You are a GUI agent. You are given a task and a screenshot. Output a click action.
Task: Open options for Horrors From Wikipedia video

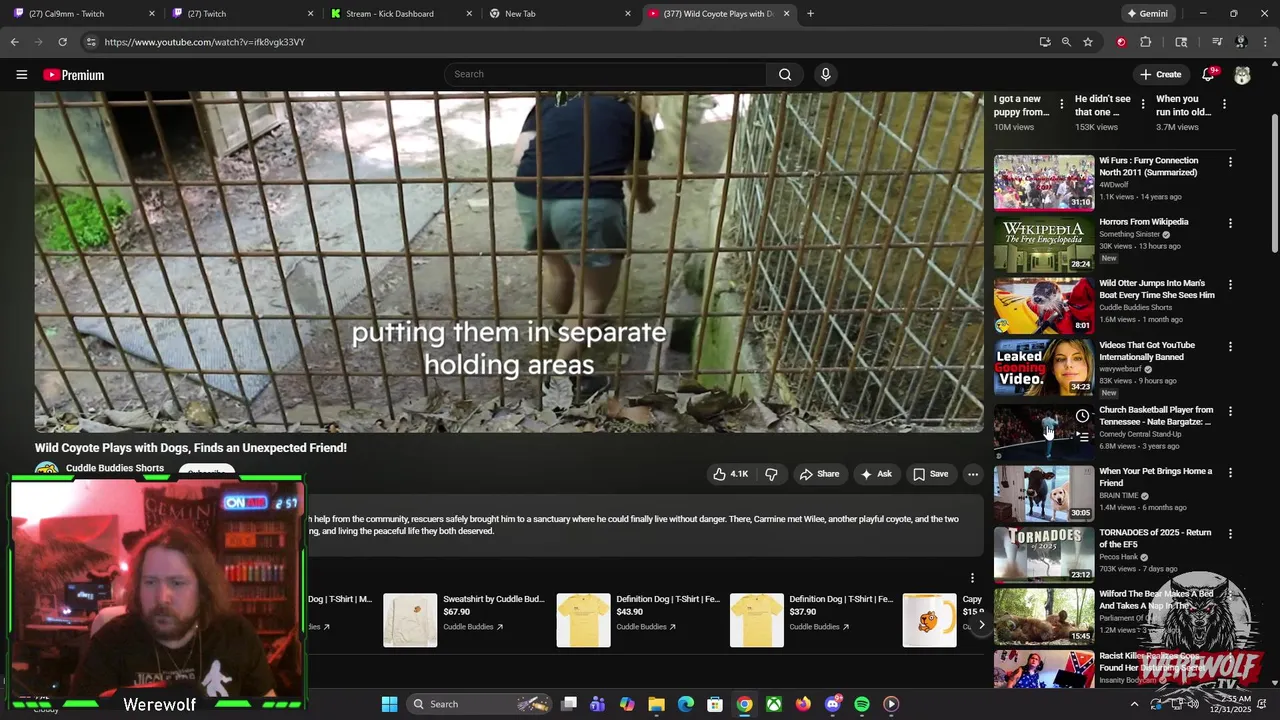point(1230,223)
